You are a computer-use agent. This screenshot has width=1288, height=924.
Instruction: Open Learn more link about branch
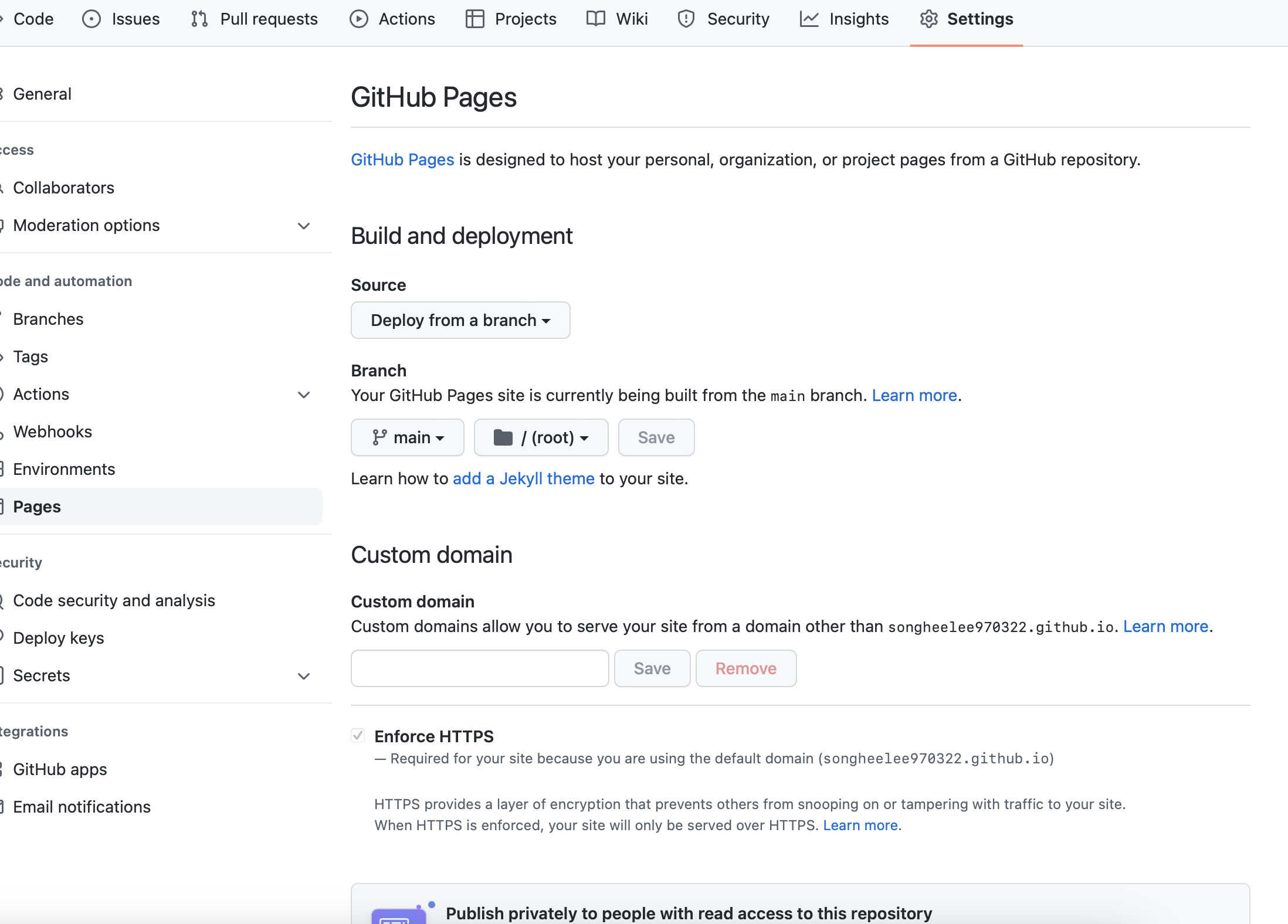[914, 395]
